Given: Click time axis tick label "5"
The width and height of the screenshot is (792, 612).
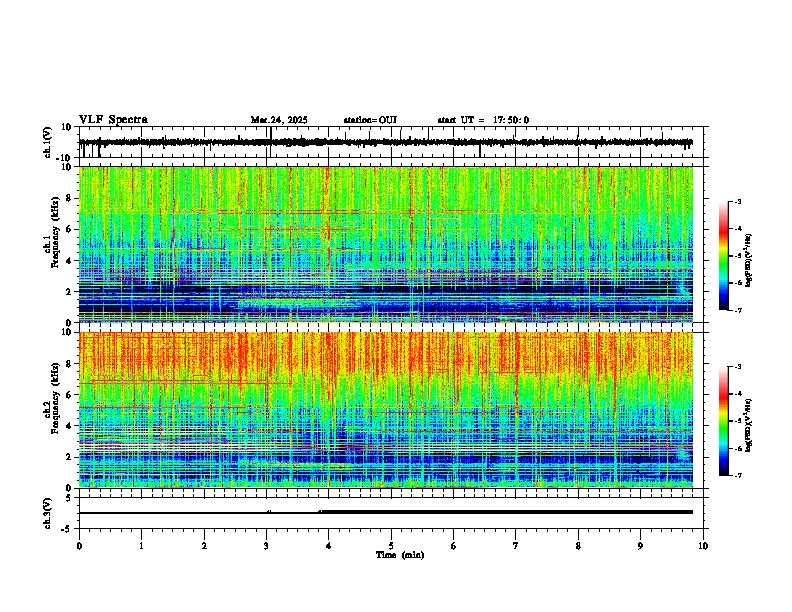Looking at the screenshot, I should [391, 546].
